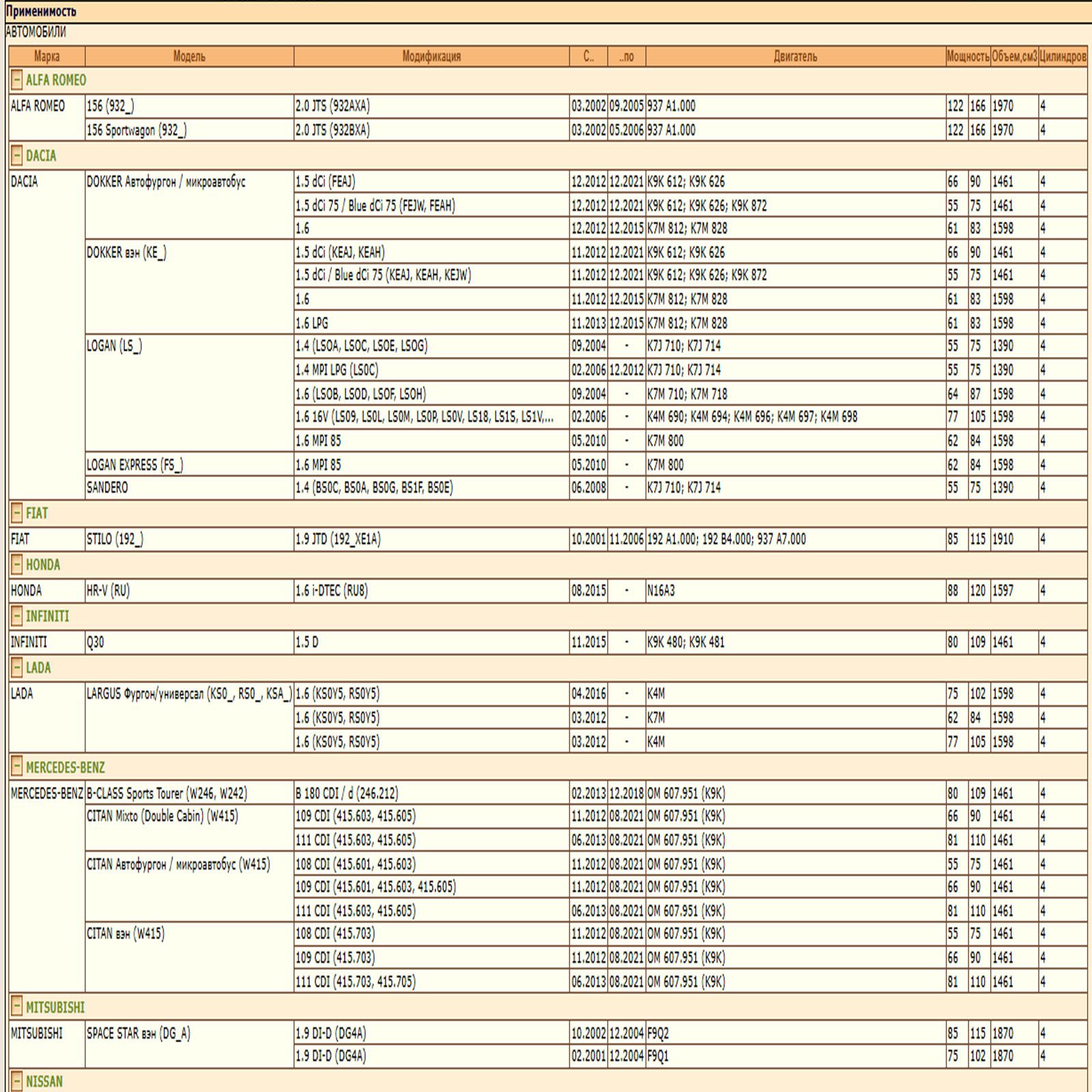The height and width of the screenshot is (1092, 1092).
Task: Click the Двигатель column header
Action: (x=795, y=57)
